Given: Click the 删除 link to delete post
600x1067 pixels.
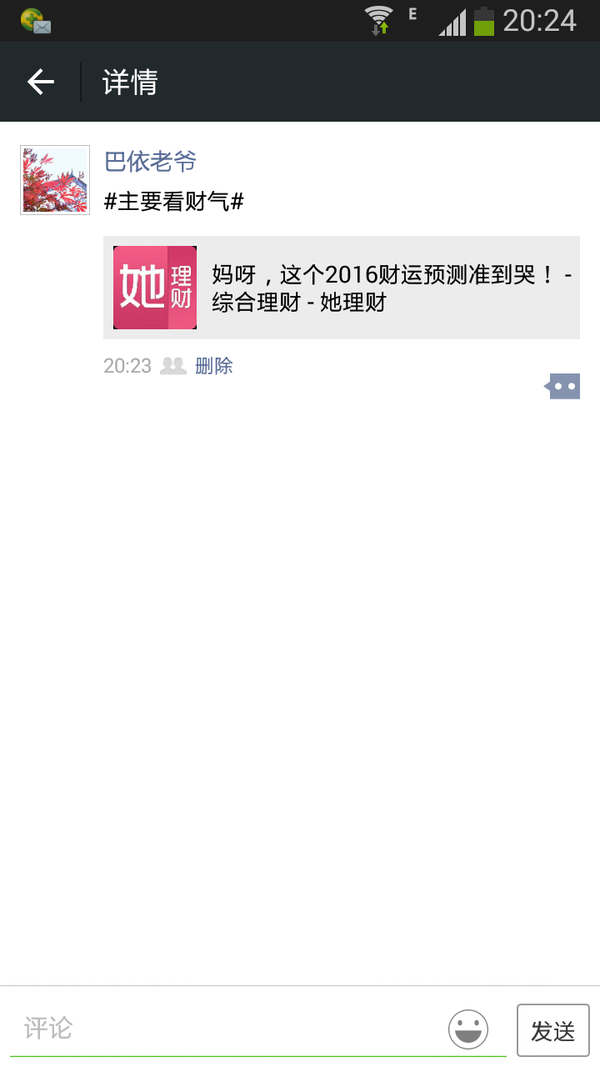Looking at the screenshot, I should coord(214,366).
